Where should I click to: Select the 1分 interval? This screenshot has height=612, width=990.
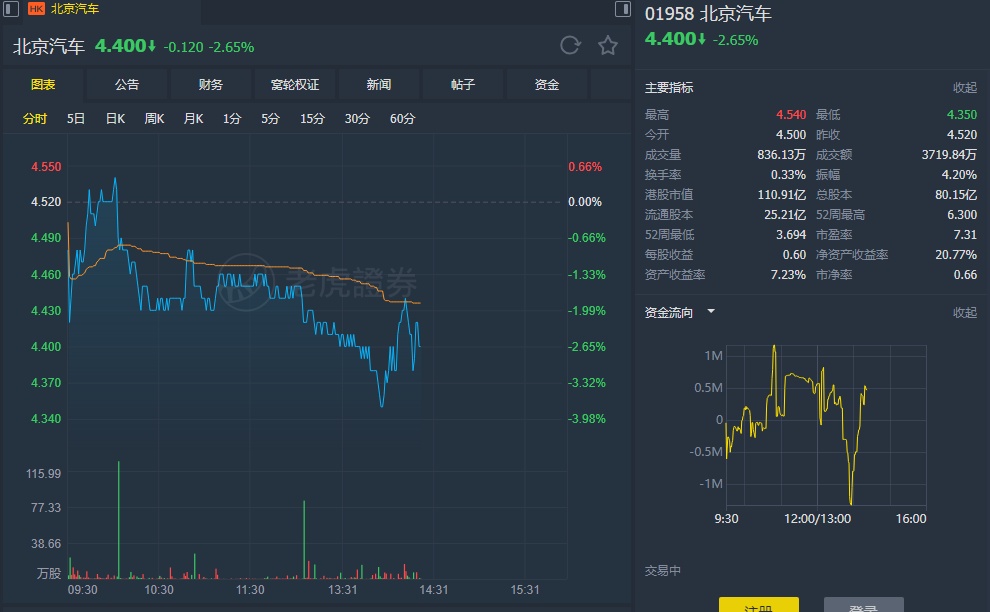coord(232,119)
